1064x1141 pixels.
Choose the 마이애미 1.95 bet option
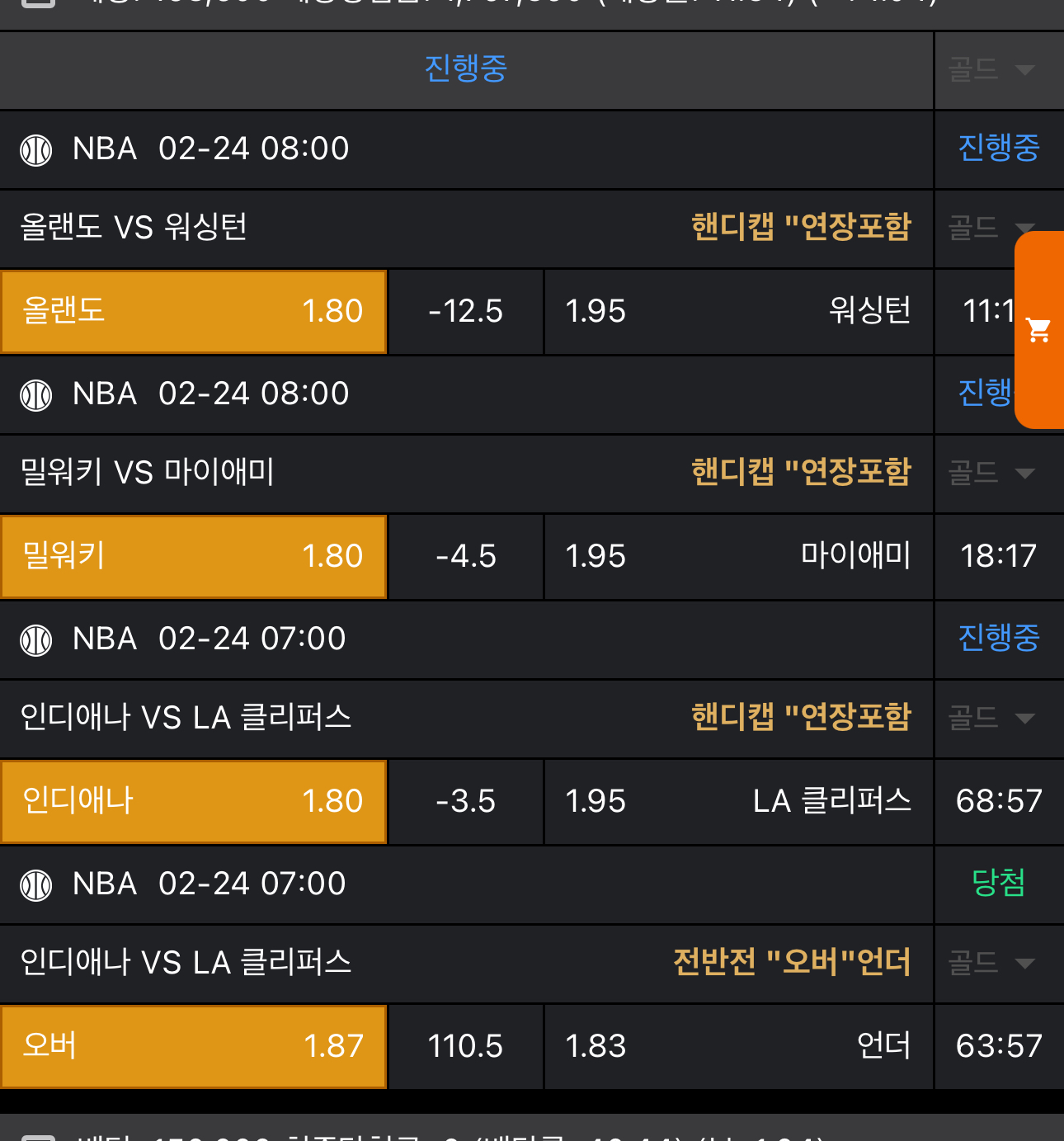click(738, 556)
